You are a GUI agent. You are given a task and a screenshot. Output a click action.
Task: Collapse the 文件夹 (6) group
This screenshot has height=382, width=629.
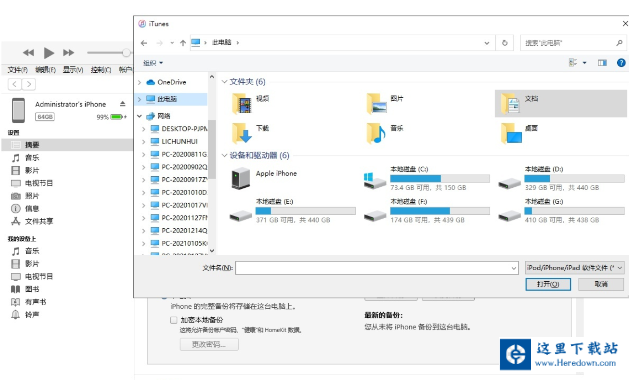225,81
